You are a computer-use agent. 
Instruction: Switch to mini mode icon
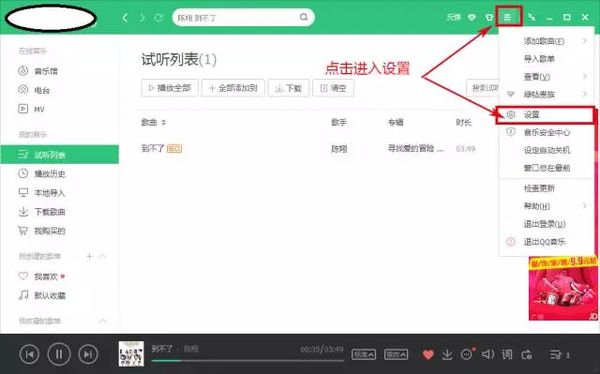coord(532,17)
